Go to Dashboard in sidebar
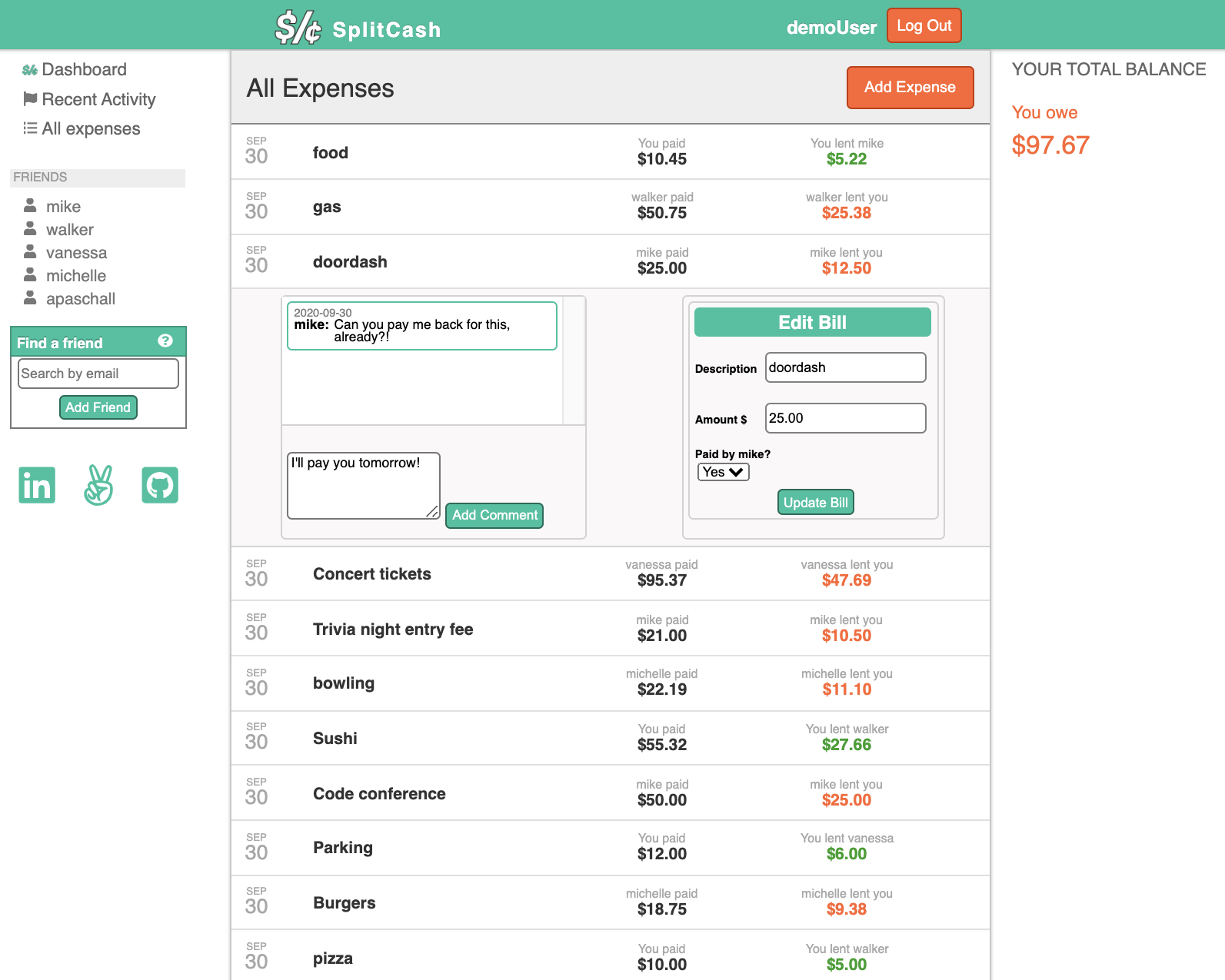 [85, 69]
